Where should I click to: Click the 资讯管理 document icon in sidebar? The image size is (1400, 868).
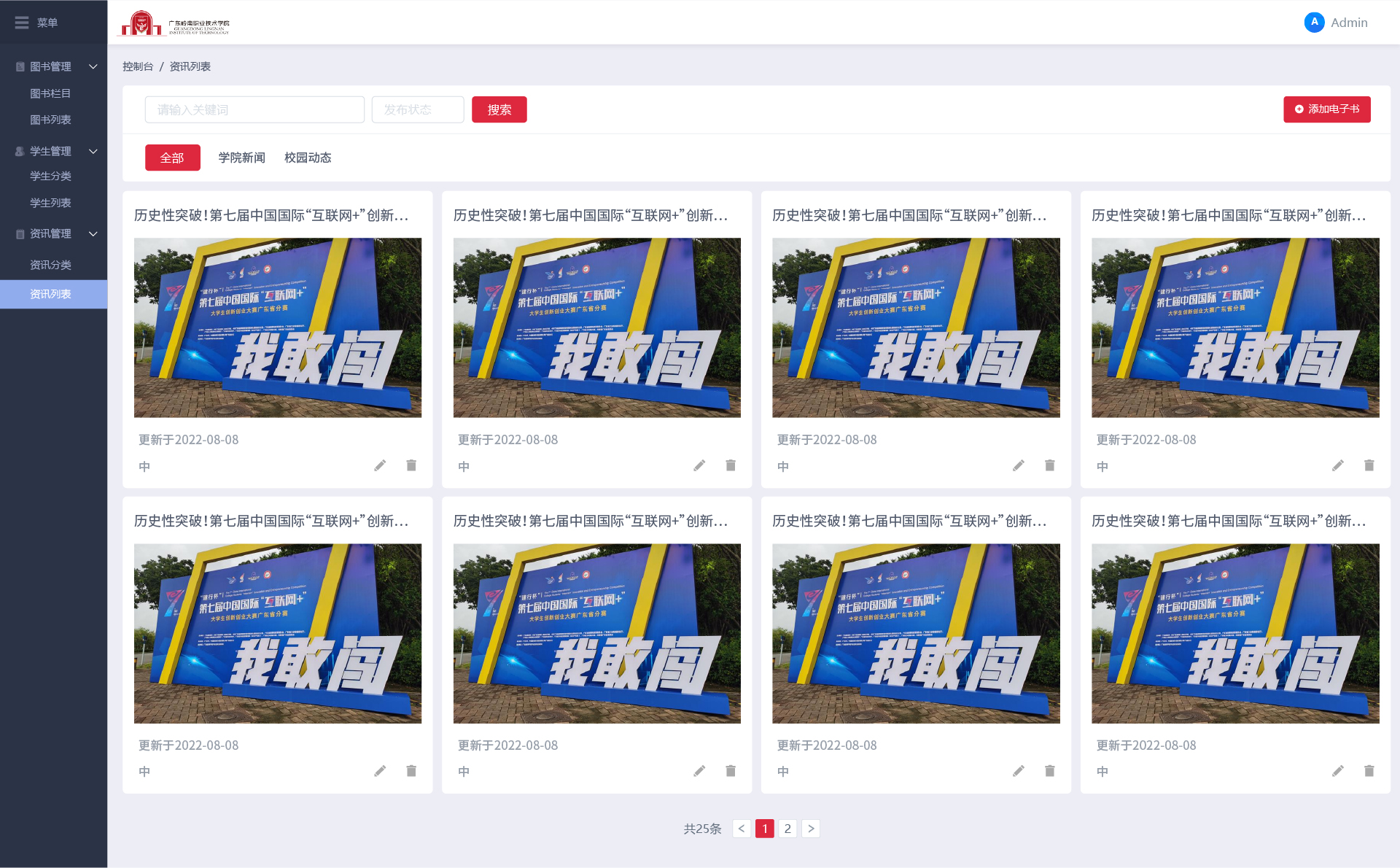point(20,234)
